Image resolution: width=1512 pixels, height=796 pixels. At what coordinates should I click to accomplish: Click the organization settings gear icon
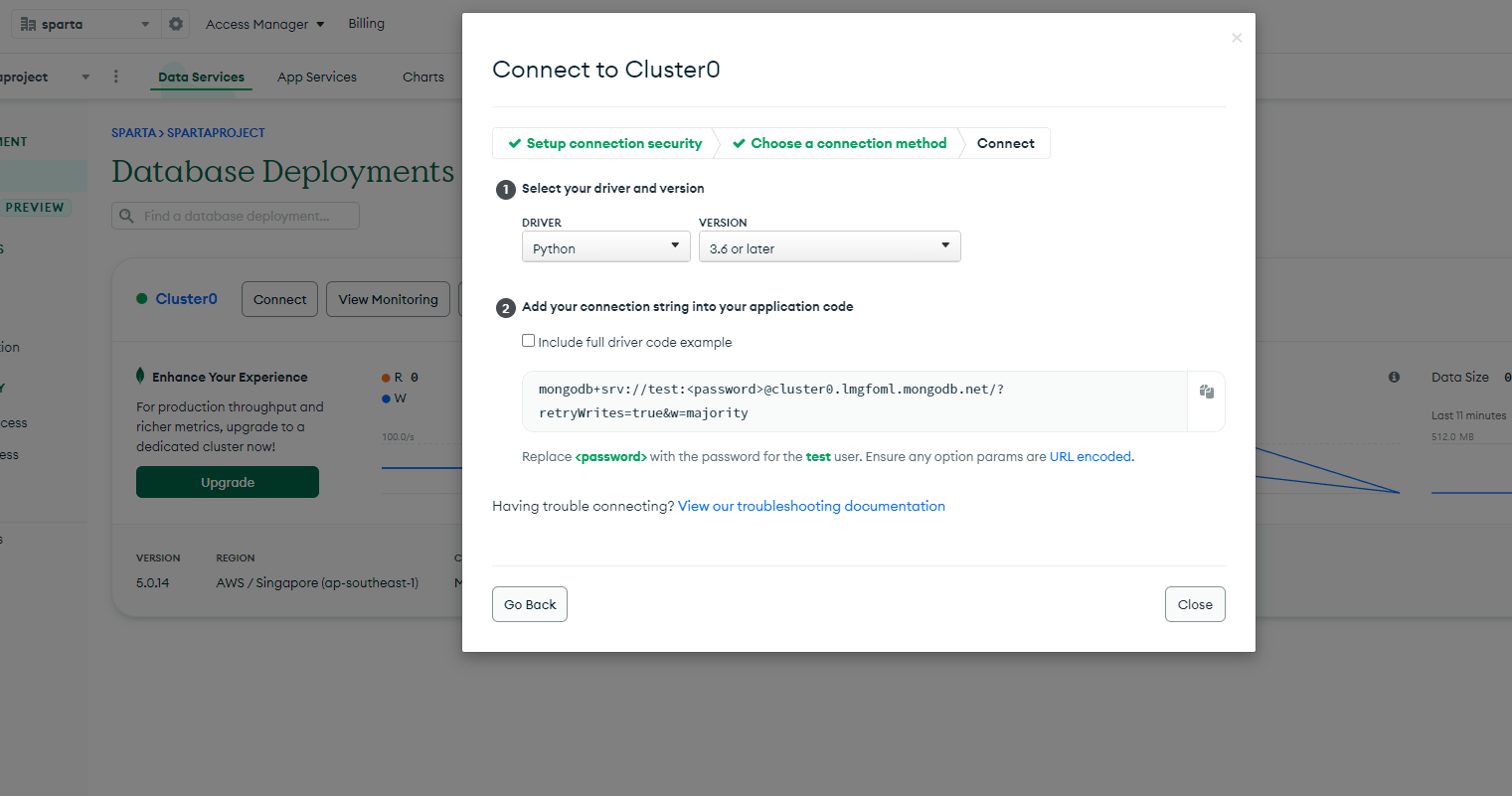click(x=176, y=24)
